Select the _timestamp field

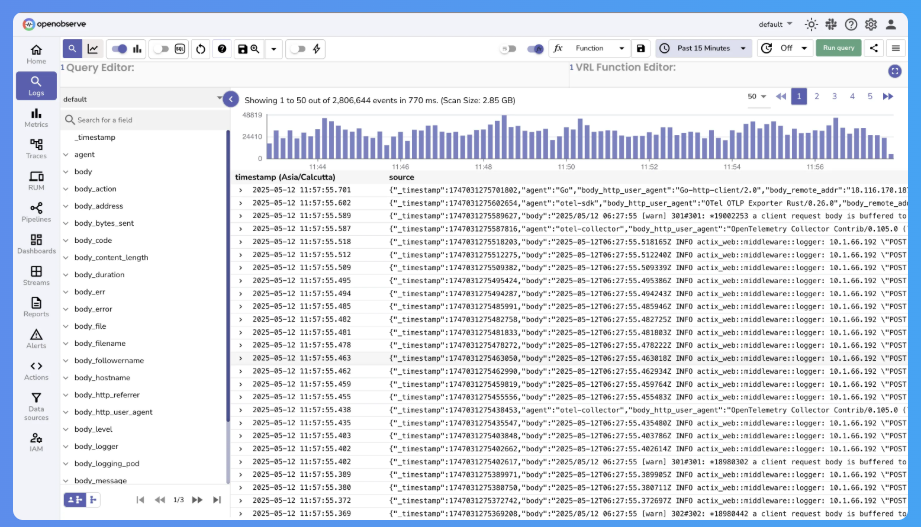95,137
